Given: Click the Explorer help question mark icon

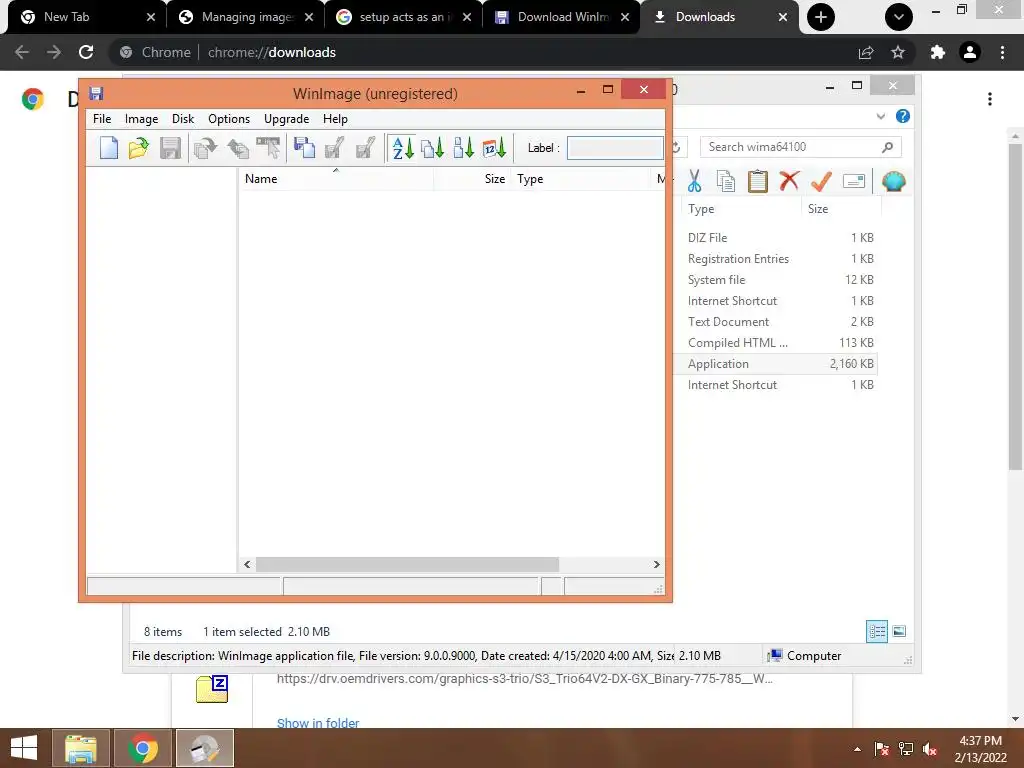Looking at the screenshot, I should pyautogui.click(x=903, y=116).
